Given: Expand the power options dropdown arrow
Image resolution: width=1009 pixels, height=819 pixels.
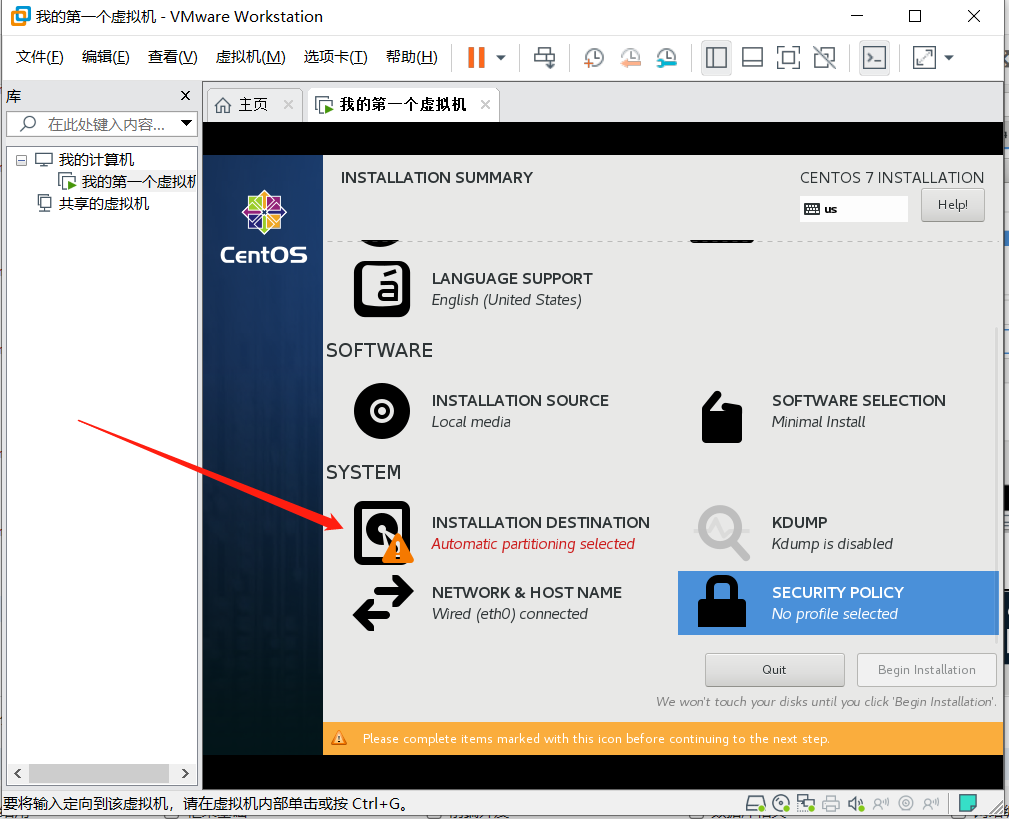Looking at the screenshot, I should click(x=501, y=57).
